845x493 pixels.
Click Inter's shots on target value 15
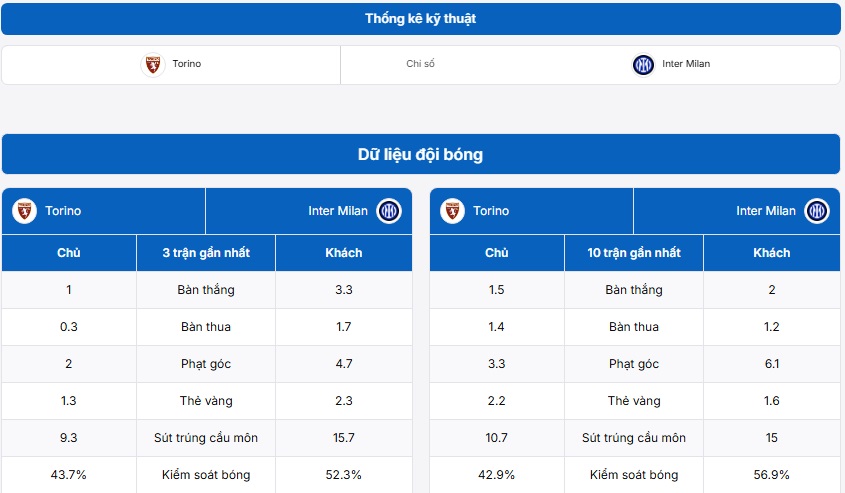[772, 438]
